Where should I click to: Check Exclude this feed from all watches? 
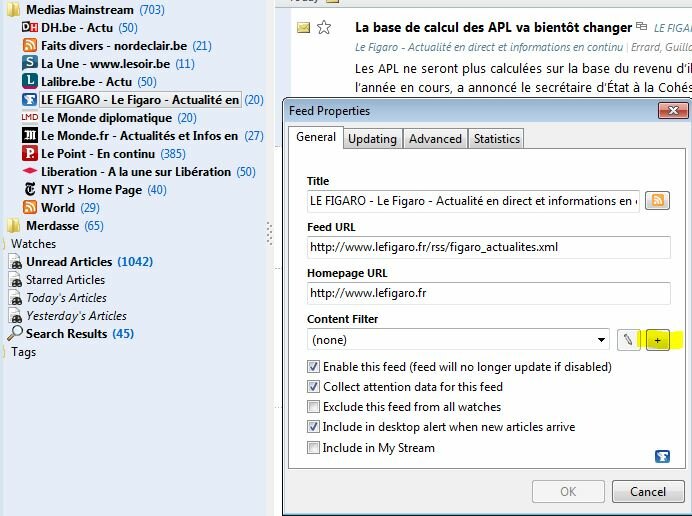tap(313, 407)
